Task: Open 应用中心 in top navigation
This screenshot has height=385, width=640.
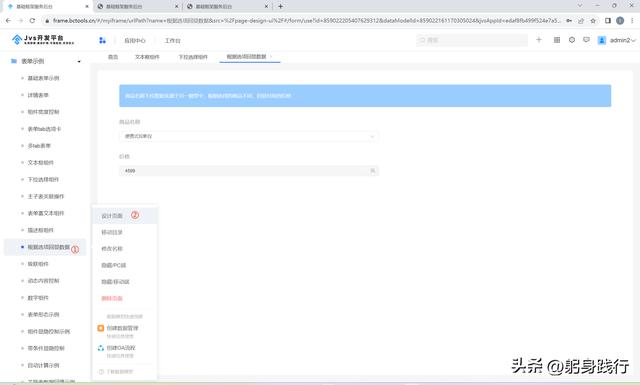Action: click(135, 40)
